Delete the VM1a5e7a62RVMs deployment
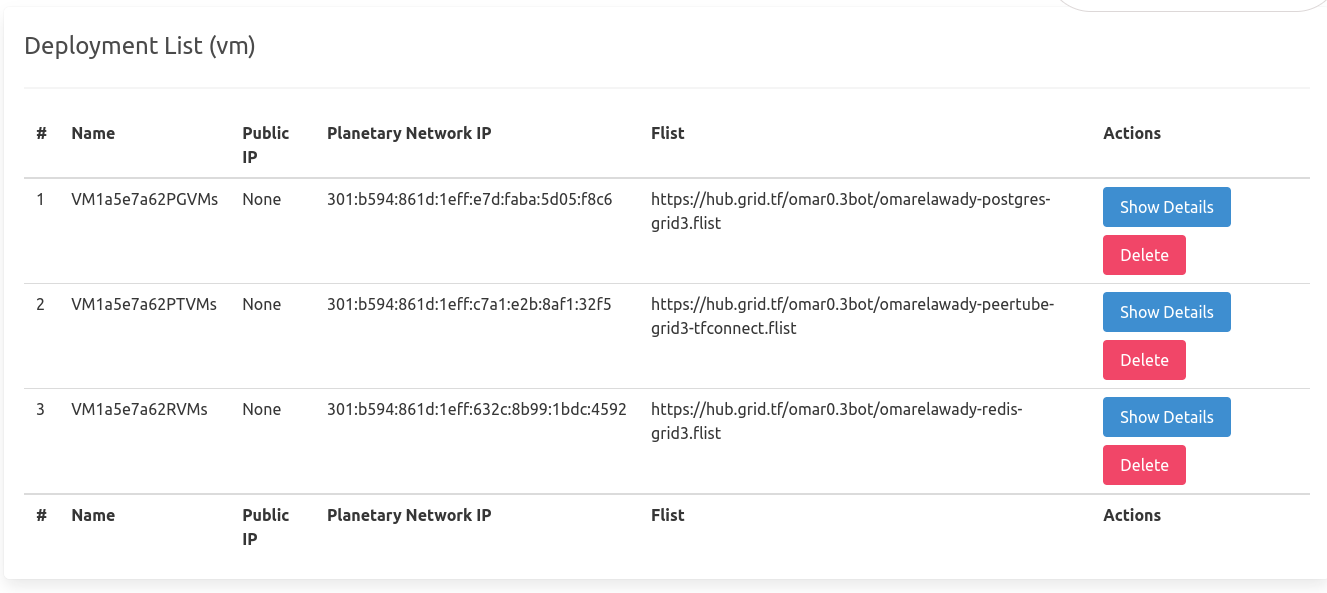Image resolution: width=1327 pixels, height=593 pixels. [x=1144, y=465]
